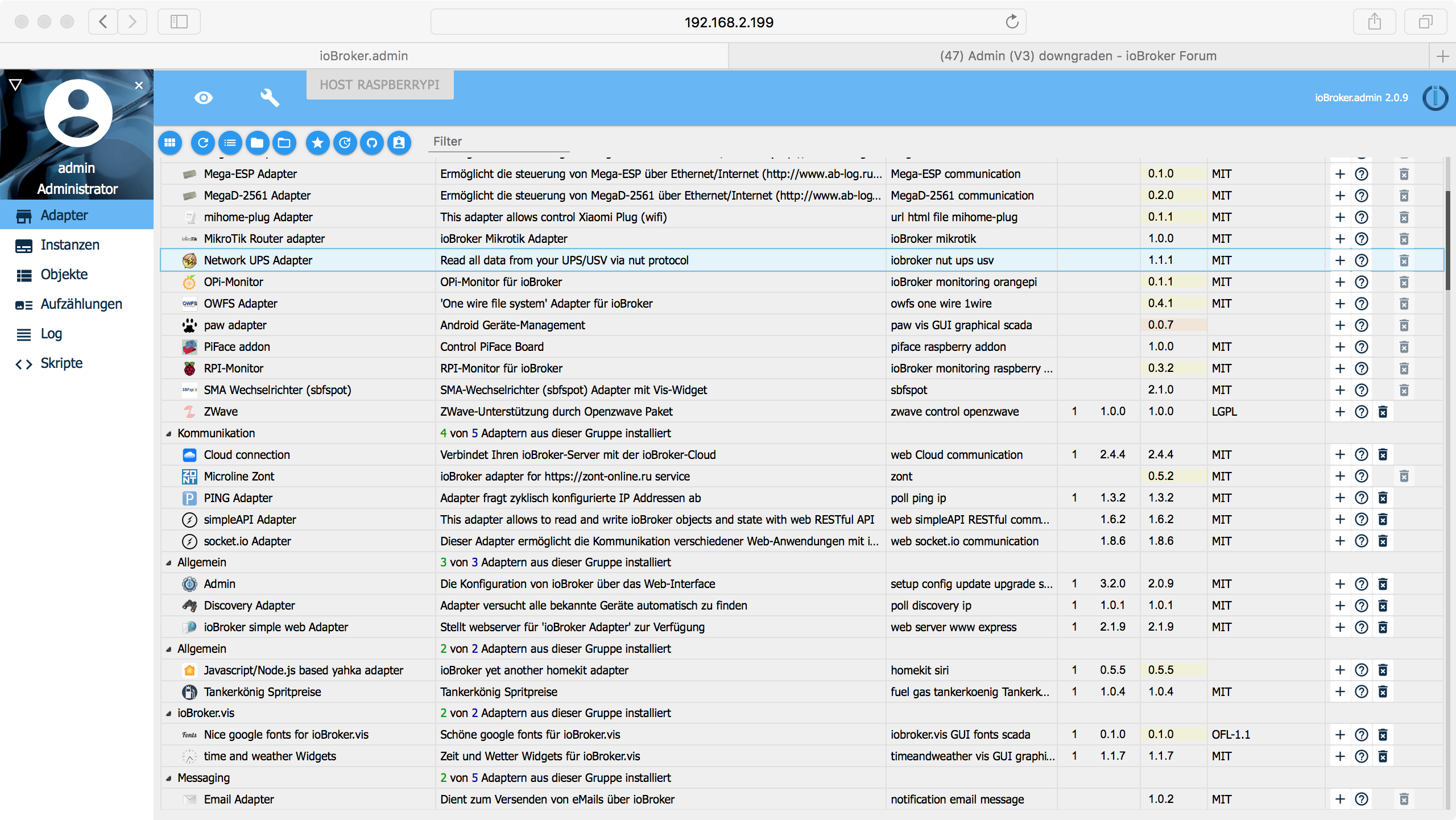Click the wrench system settings icon
This screenshot has width=1456, height=820.
[270, 98]
